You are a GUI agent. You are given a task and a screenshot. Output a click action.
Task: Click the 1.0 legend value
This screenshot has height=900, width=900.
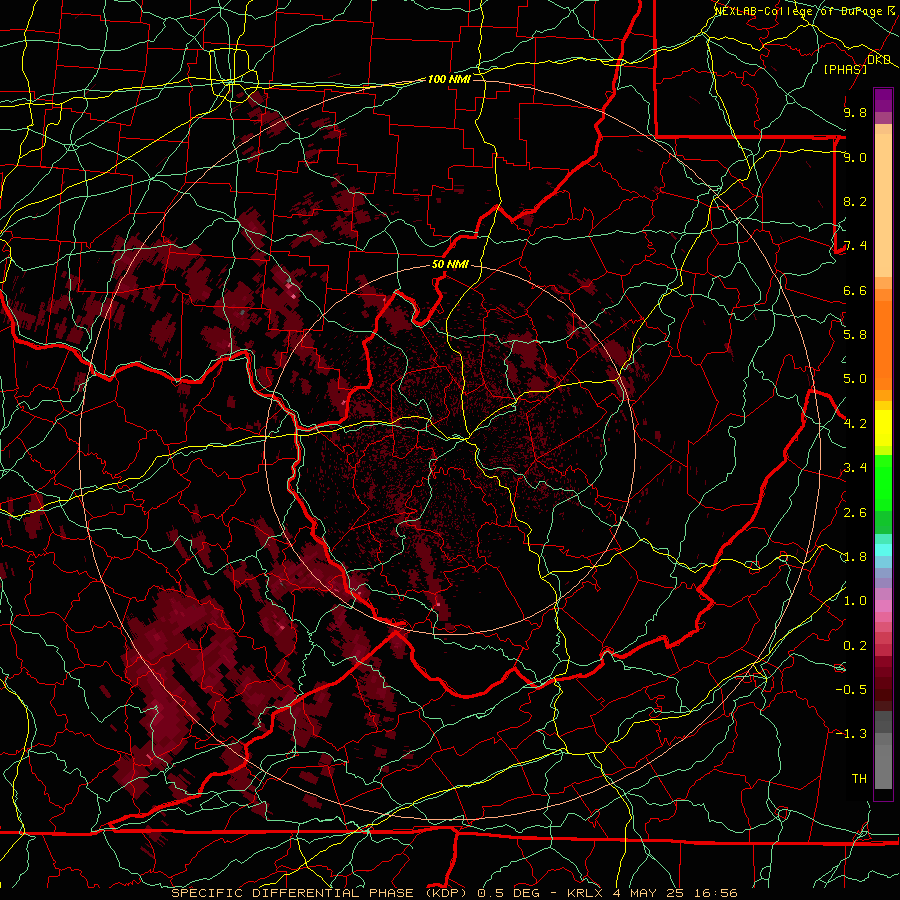(x=855, y=601)
